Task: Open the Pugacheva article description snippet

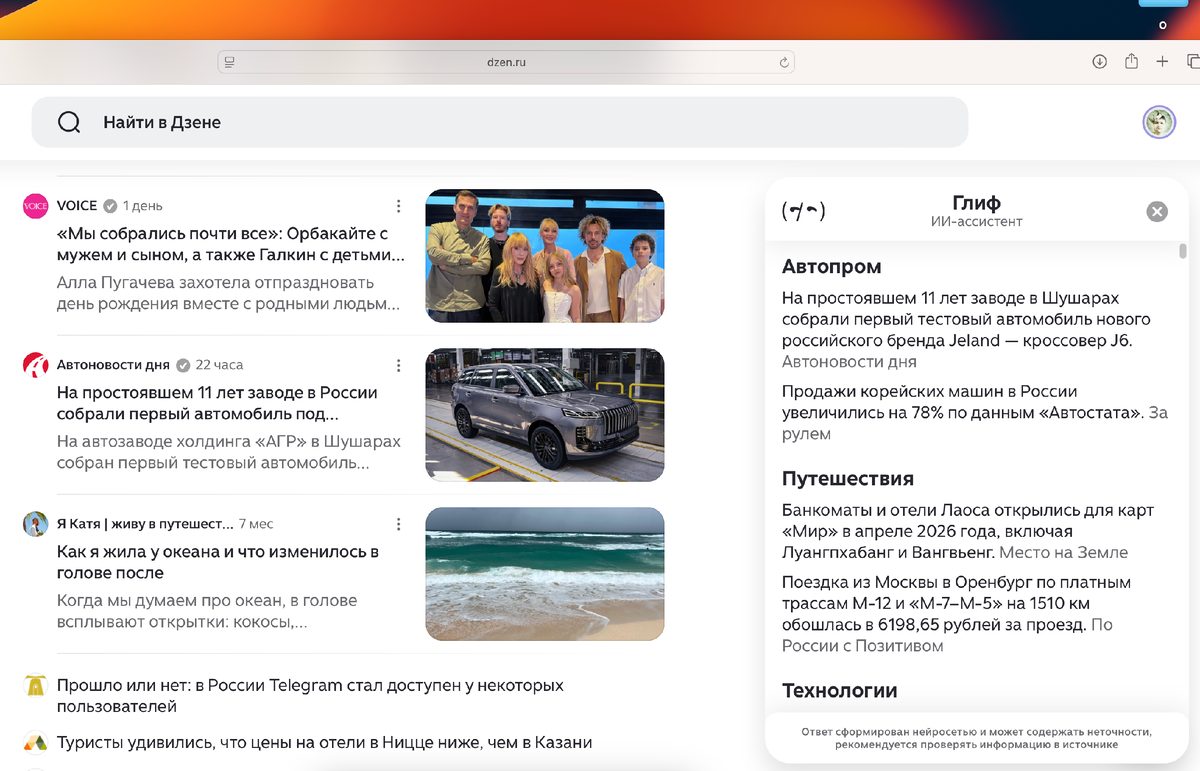Action: point(229,293)
